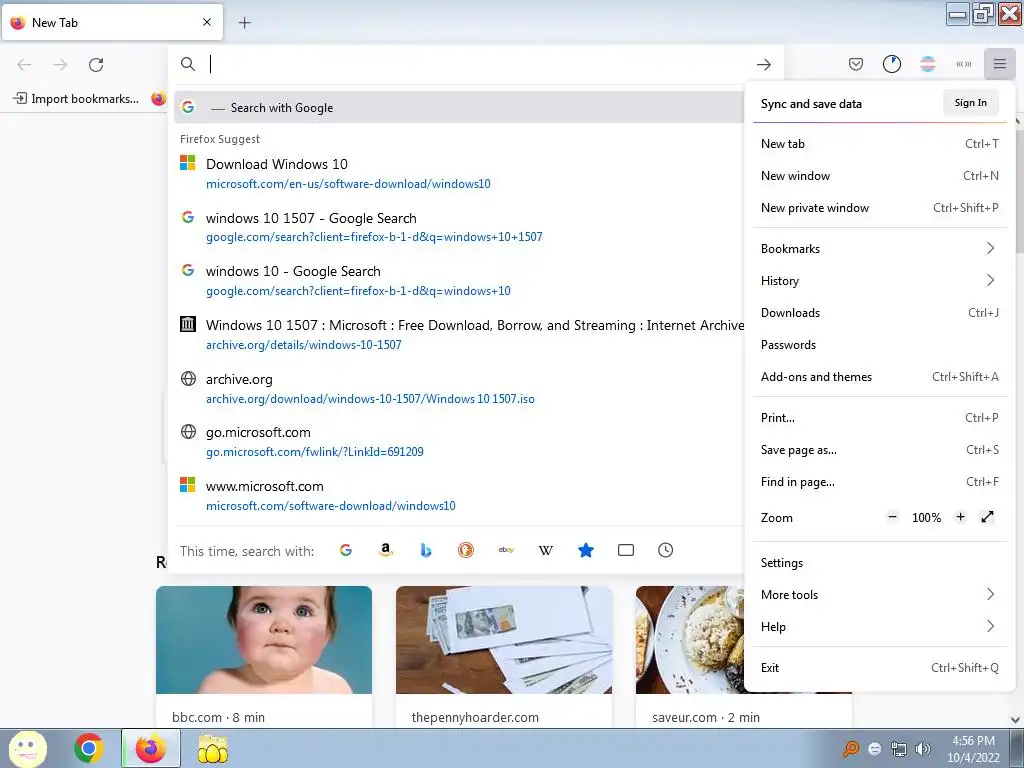Select New window menu item
This screenshot has height=768, width=1024.
[879, 176]
